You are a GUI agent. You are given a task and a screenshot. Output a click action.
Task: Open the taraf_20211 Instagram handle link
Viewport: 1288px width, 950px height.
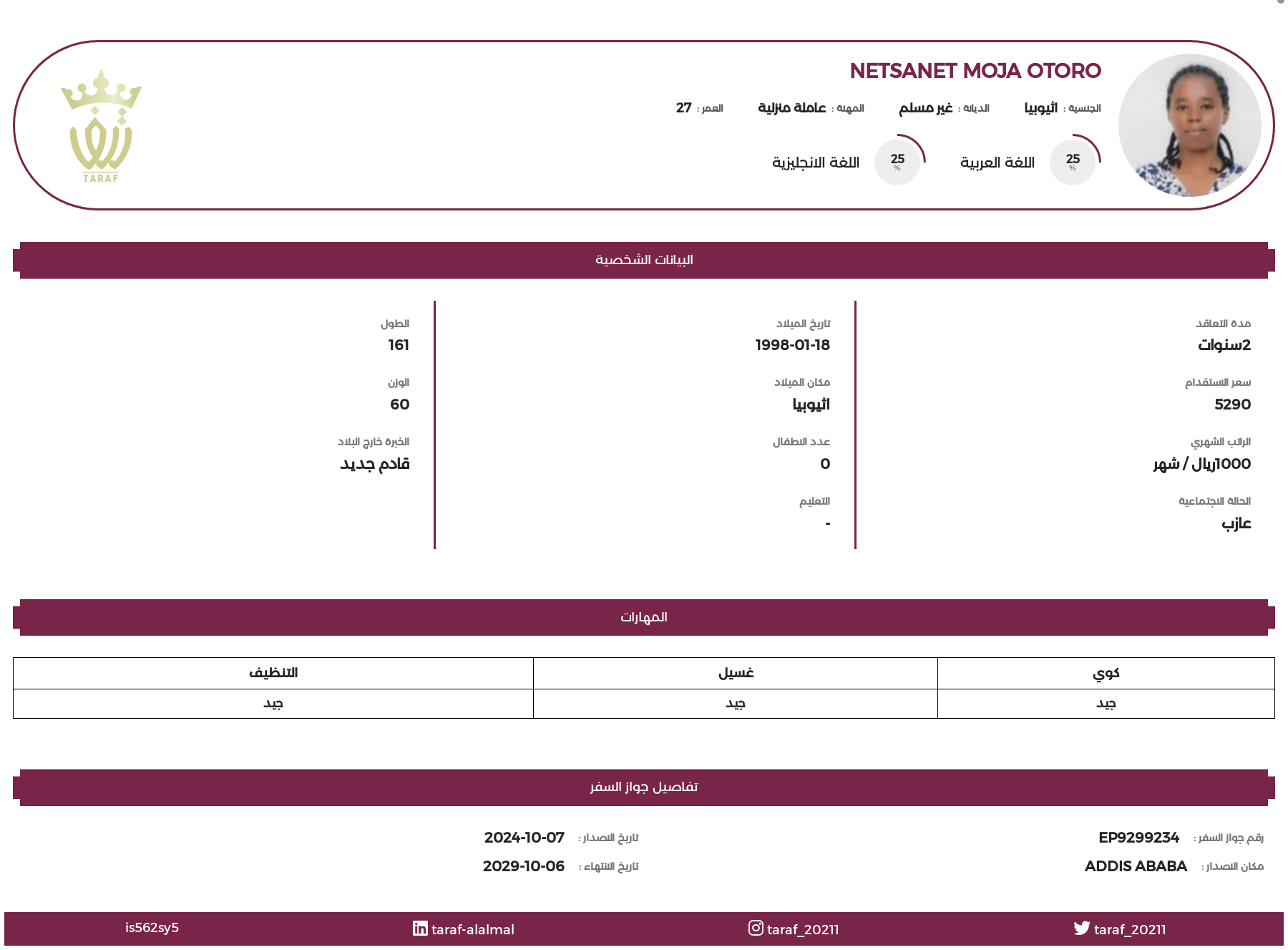803,929
